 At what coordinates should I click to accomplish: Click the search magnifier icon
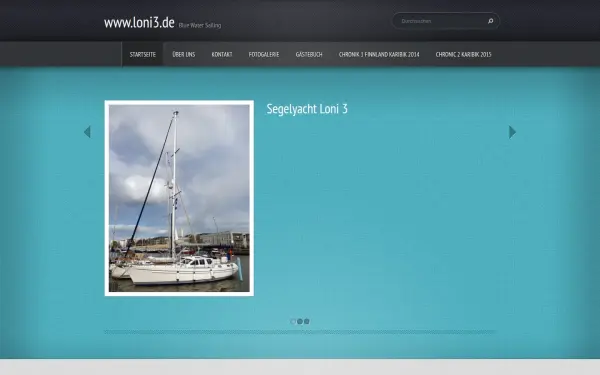pos(490,21)
